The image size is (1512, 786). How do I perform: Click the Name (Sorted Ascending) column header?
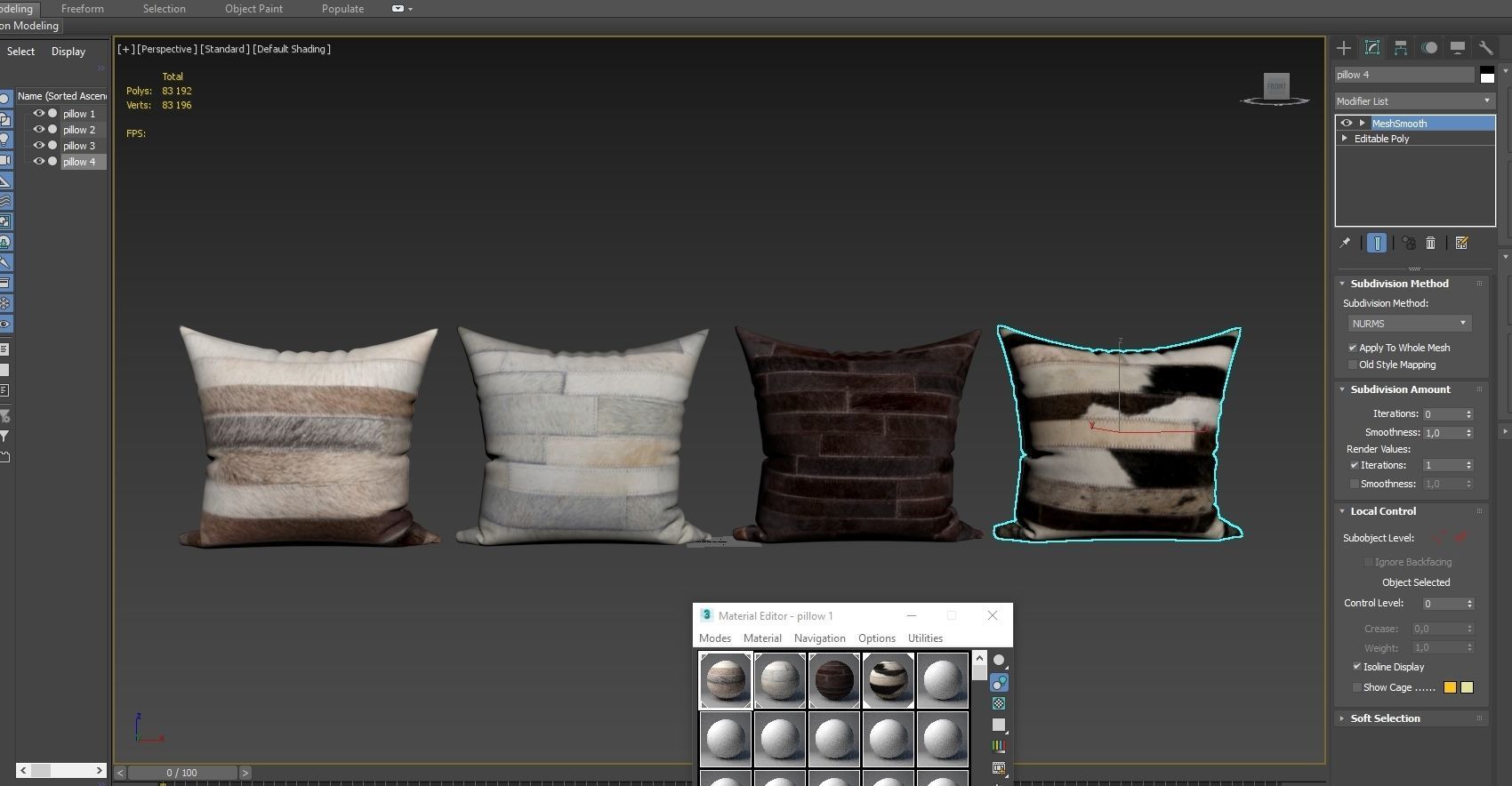(x=61, y=96)
